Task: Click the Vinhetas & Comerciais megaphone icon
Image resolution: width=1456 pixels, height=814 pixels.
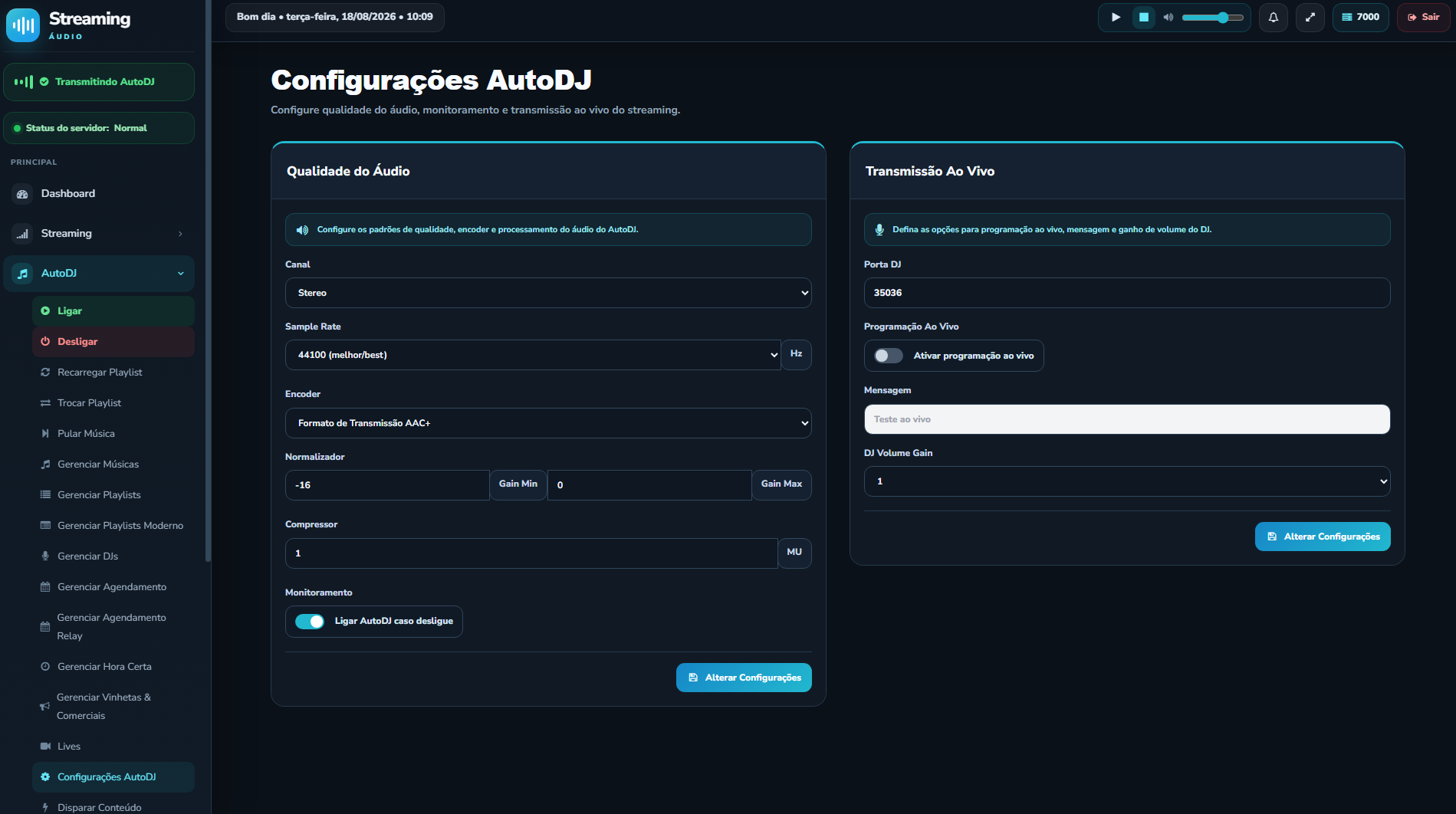Action: click(x=44, y=707)
